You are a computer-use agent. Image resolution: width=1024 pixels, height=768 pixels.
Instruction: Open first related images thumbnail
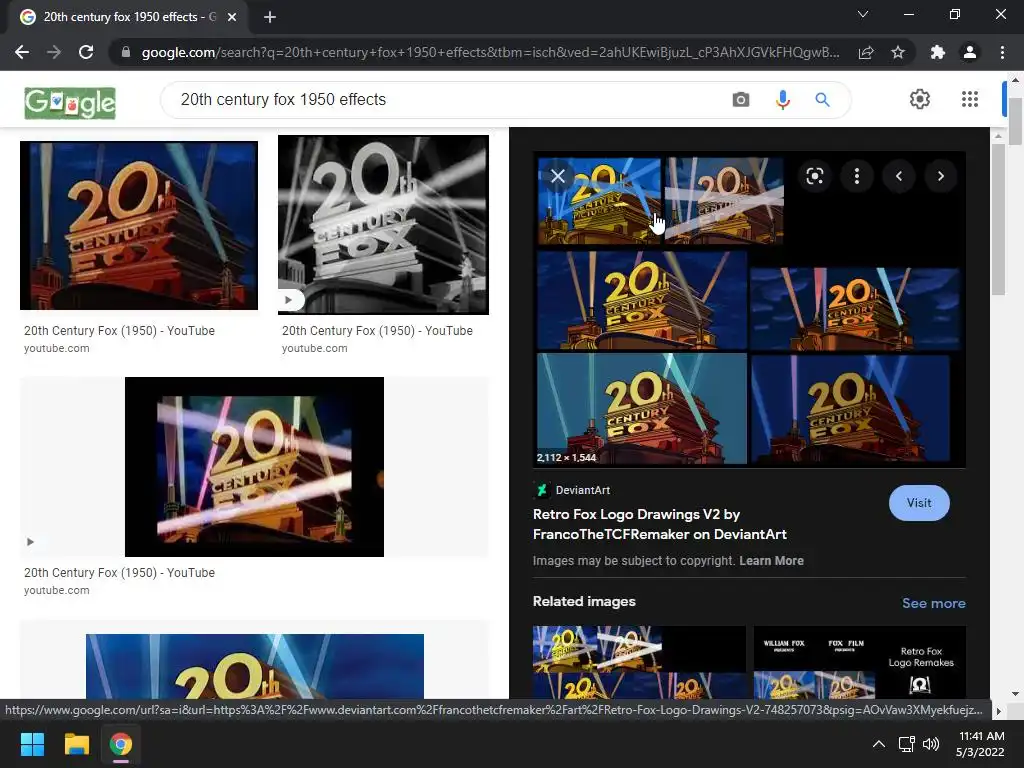point(639,662)
